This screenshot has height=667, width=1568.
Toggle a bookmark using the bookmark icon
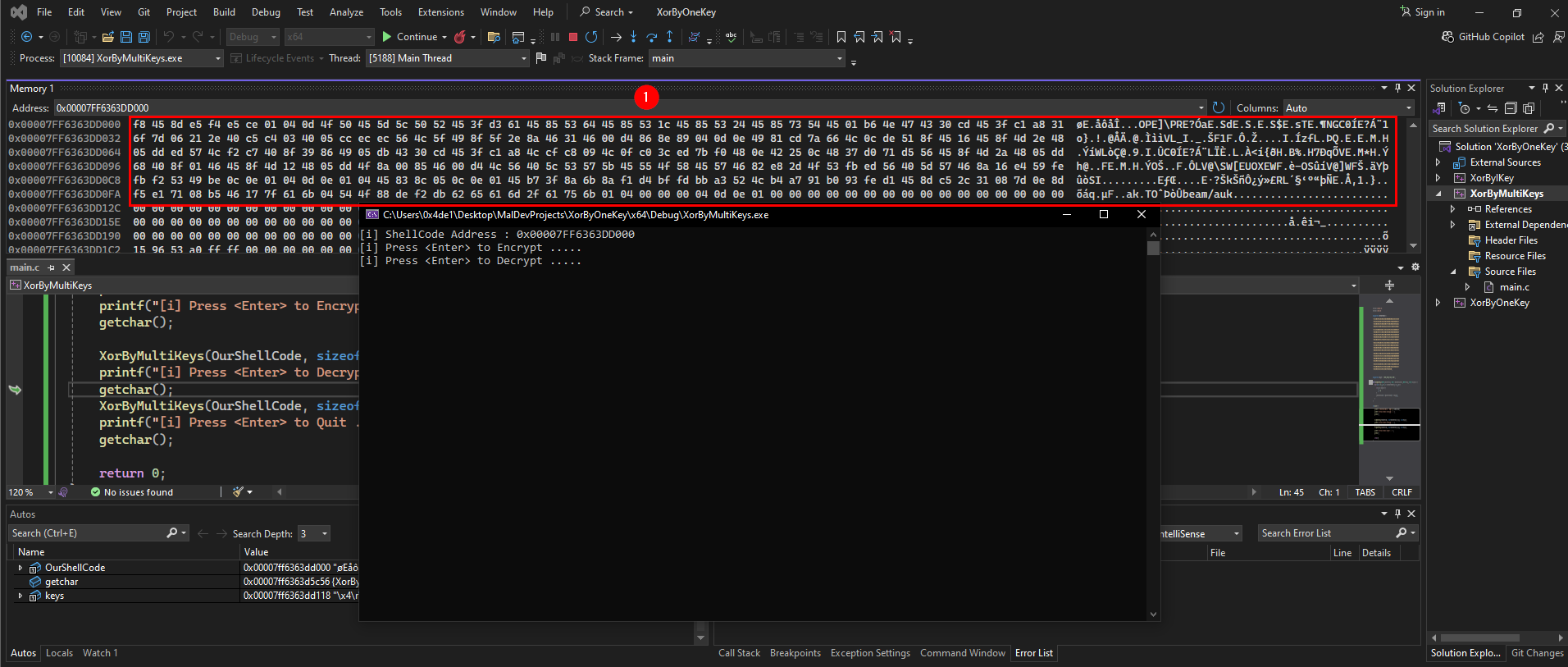coord(841,37)
